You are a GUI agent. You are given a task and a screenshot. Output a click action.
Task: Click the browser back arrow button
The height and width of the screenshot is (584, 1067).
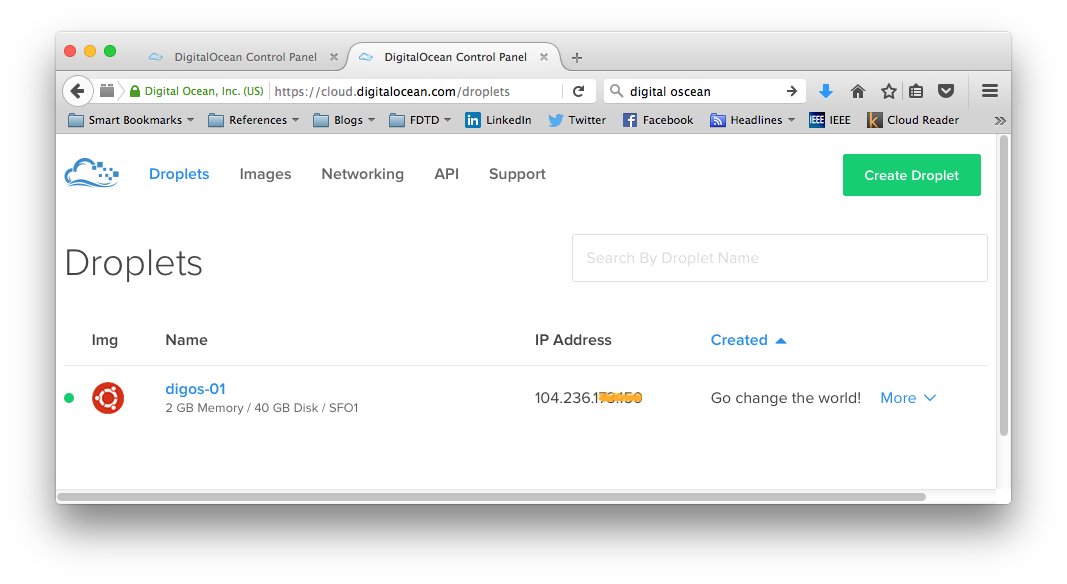[78, 91]
